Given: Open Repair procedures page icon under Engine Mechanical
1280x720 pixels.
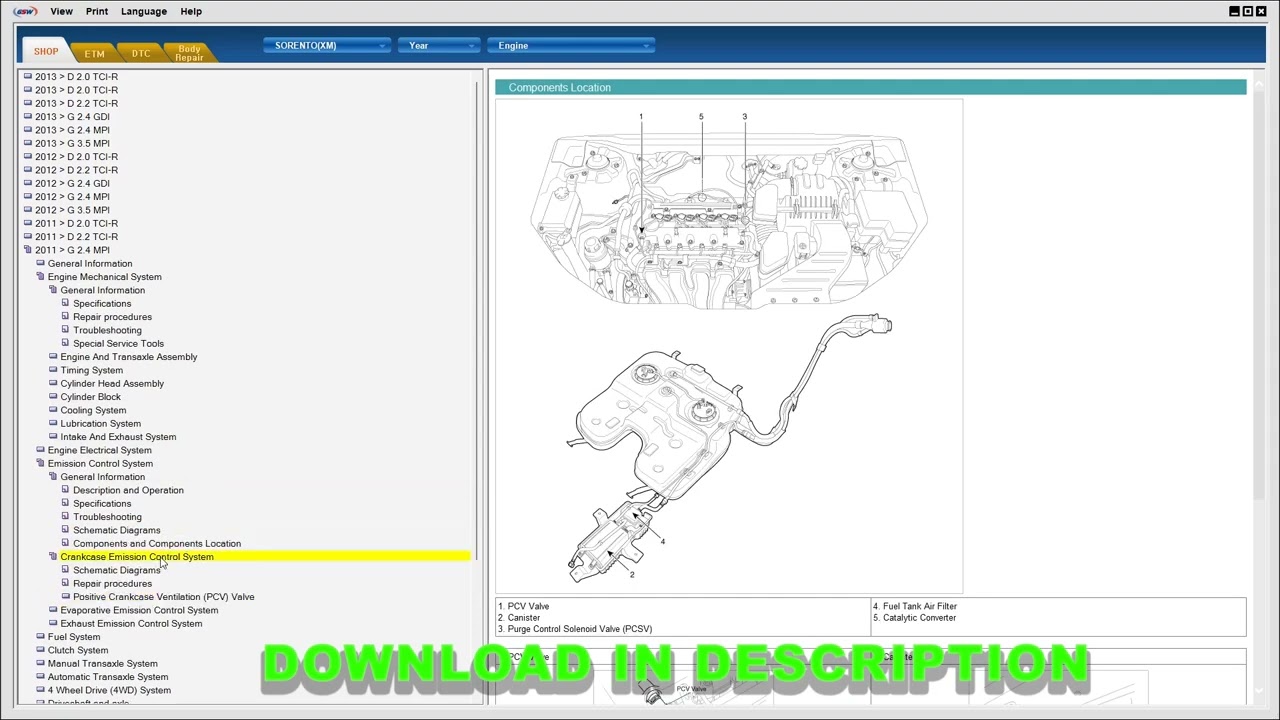Looking at the screenshot, I should pyautogui.click(x=65, y=317).
